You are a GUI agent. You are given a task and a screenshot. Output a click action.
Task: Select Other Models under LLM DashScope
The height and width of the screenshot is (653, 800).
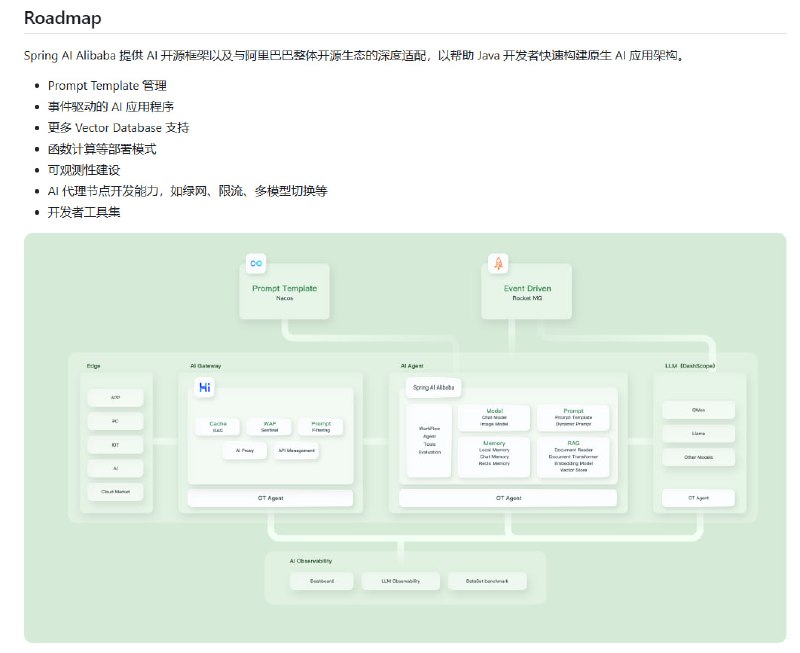(x=699, y=455)
